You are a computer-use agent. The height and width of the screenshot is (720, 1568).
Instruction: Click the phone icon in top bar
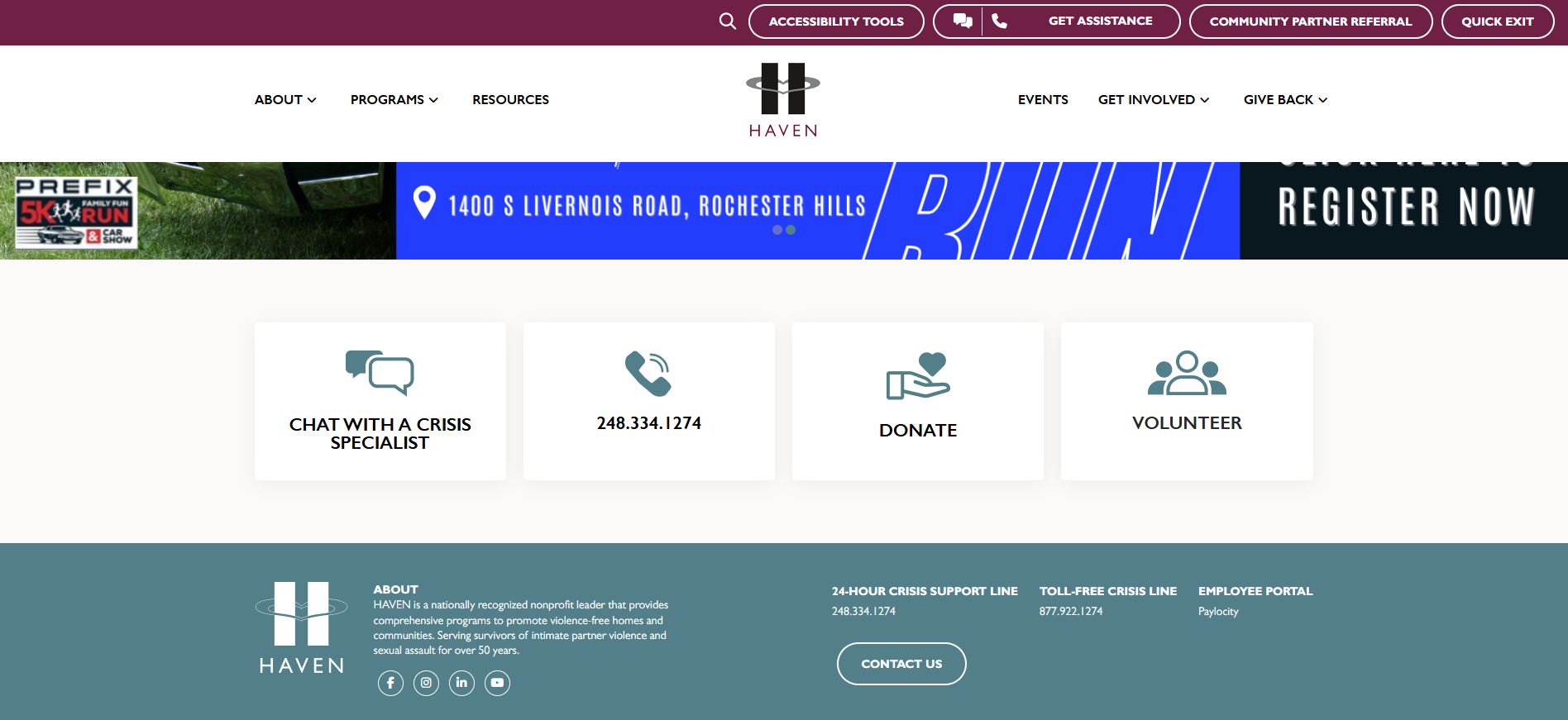(x=999, y=21)
